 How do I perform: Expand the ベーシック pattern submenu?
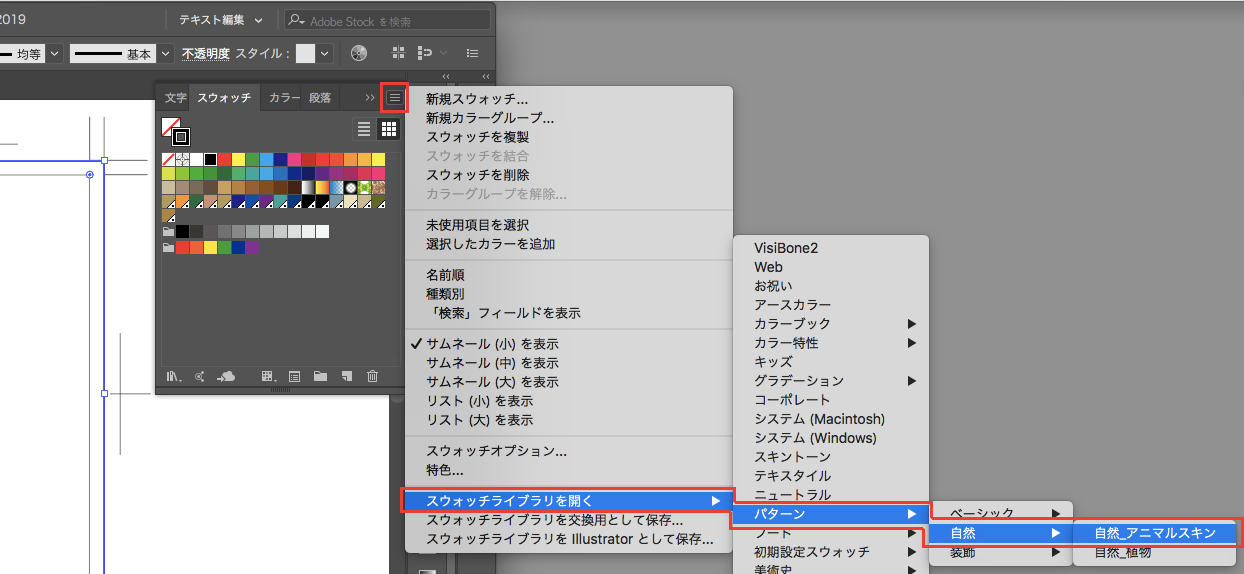pyautogui.click(x=1002, y=513)
